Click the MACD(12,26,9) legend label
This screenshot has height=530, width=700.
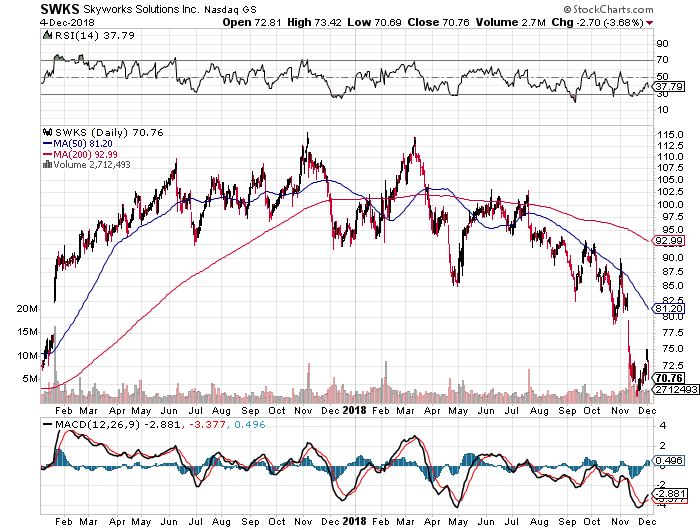coord(97,425)
